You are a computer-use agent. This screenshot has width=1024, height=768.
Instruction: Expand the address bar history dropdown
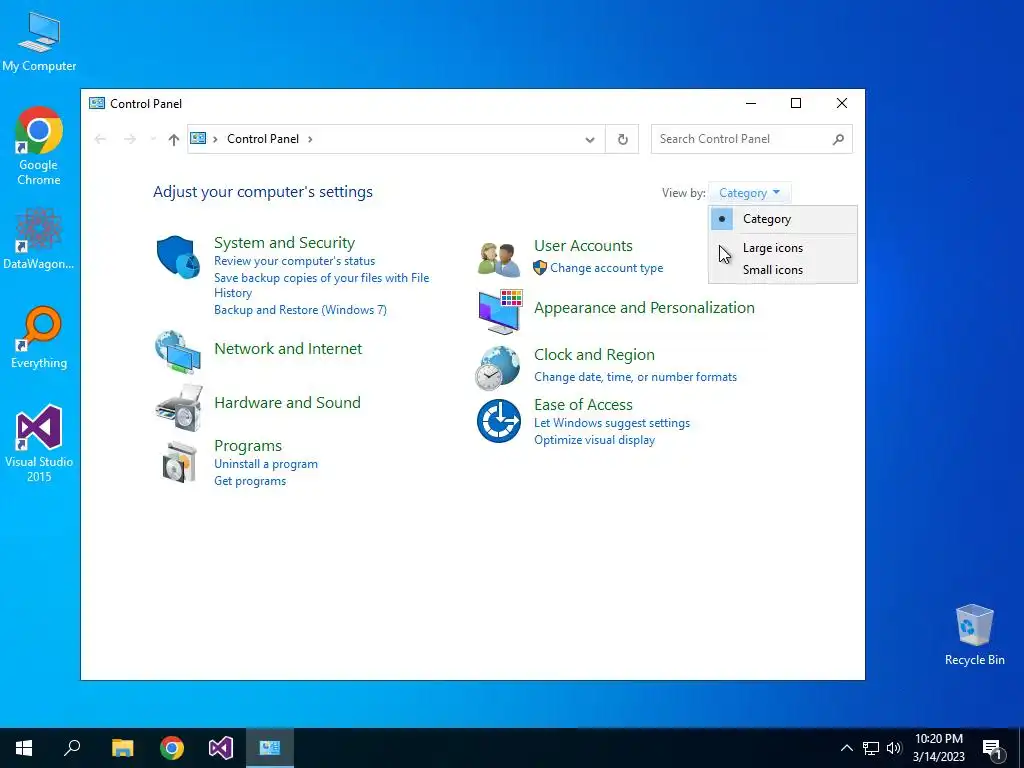[x=590, y=139]
